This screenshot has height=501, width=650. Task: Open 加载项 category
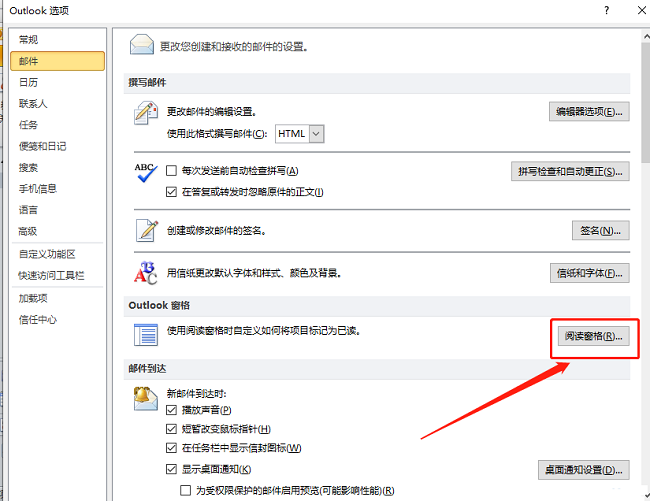(x=57, y=298)
